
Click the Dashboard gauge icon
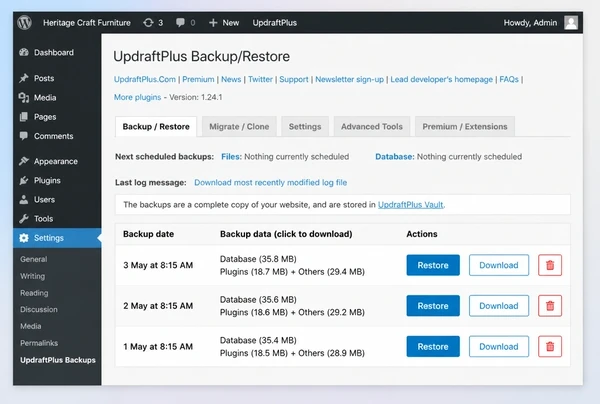24,52
